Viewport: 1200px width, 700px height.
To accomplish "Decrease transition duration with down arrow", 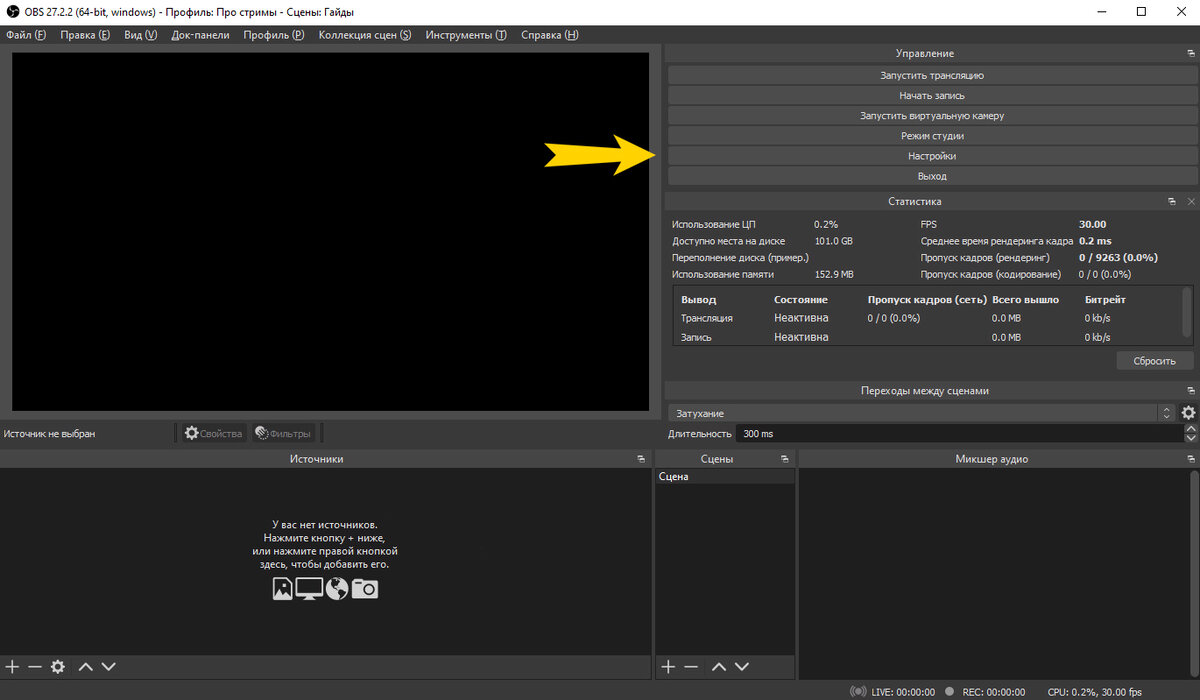I will point(1190,438).
